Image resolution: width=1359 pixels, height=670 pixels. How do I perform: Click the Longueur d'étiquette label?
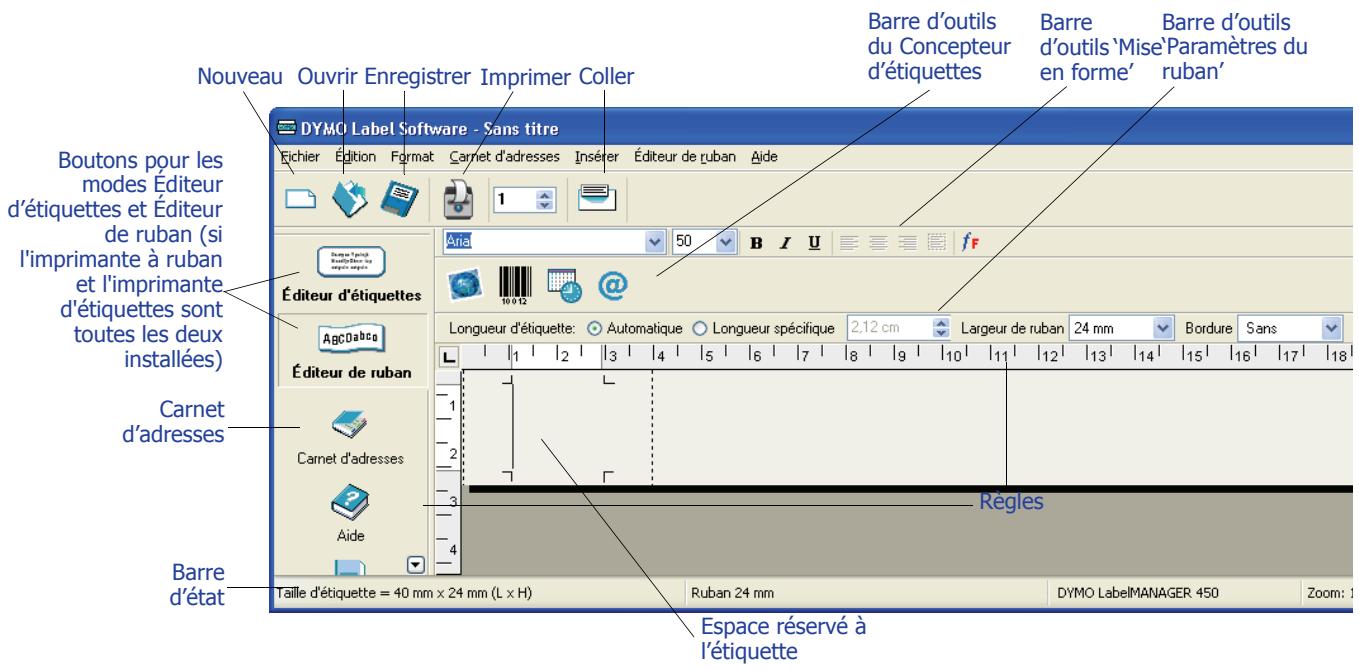[x=512, y=327]
